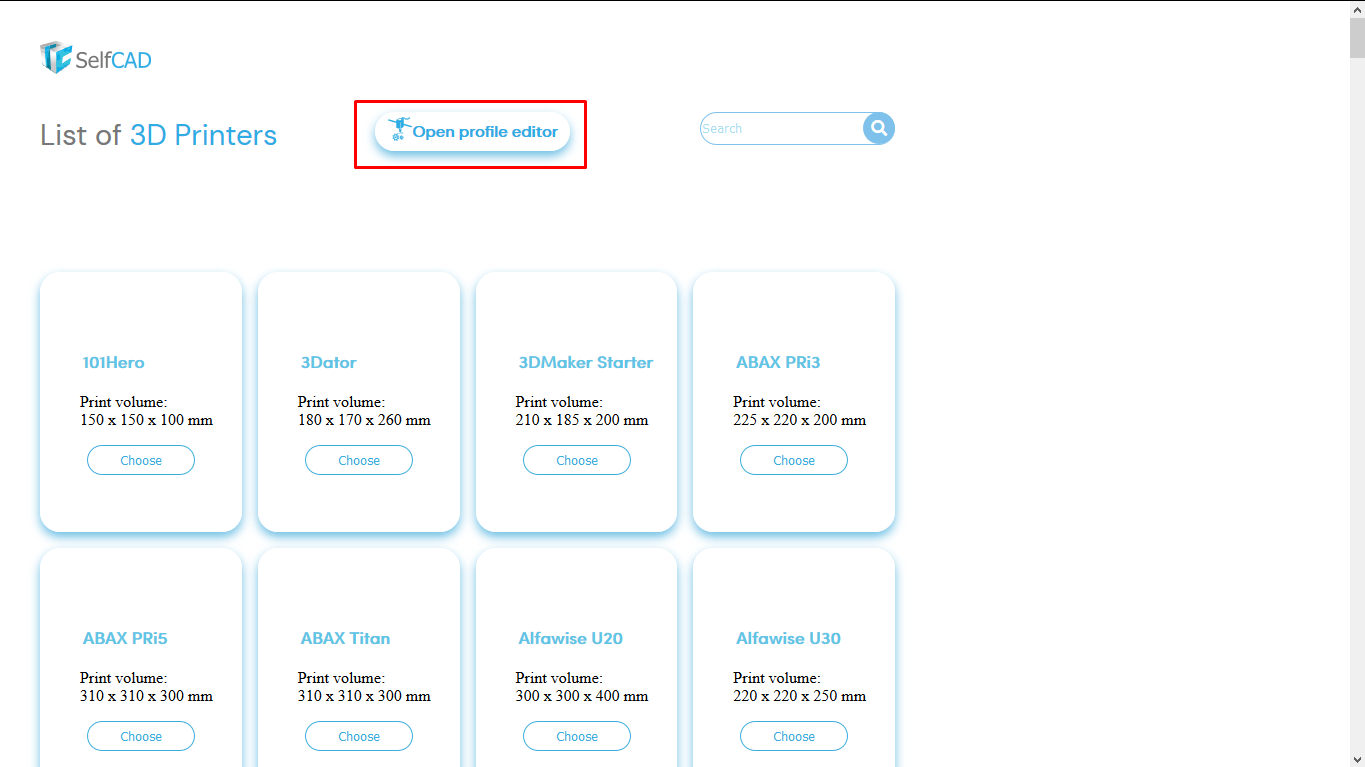
Task: Click the 150 x 150 x 100 mm volume
Action: coord(146,420)
